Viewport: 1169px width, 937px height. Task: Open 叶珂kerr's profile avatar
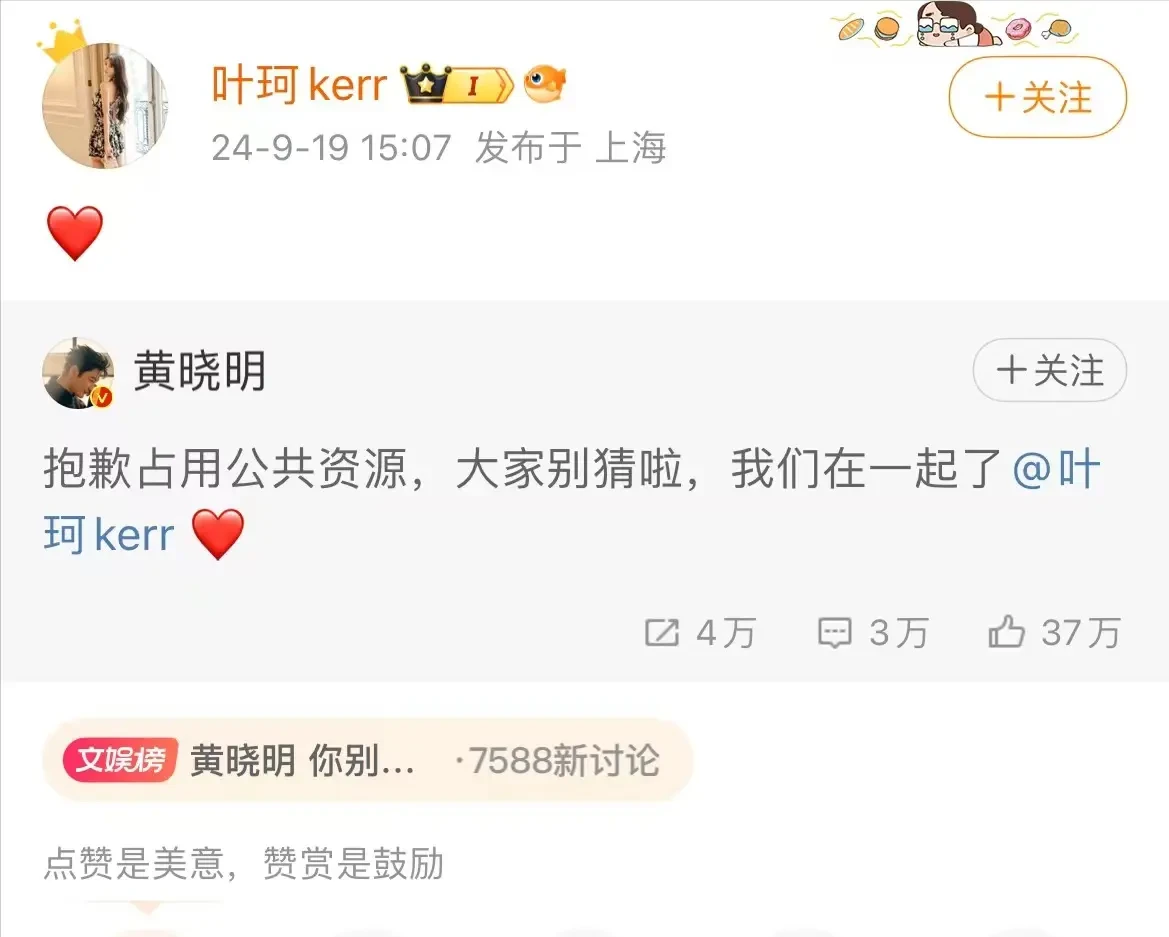[104, 106]
